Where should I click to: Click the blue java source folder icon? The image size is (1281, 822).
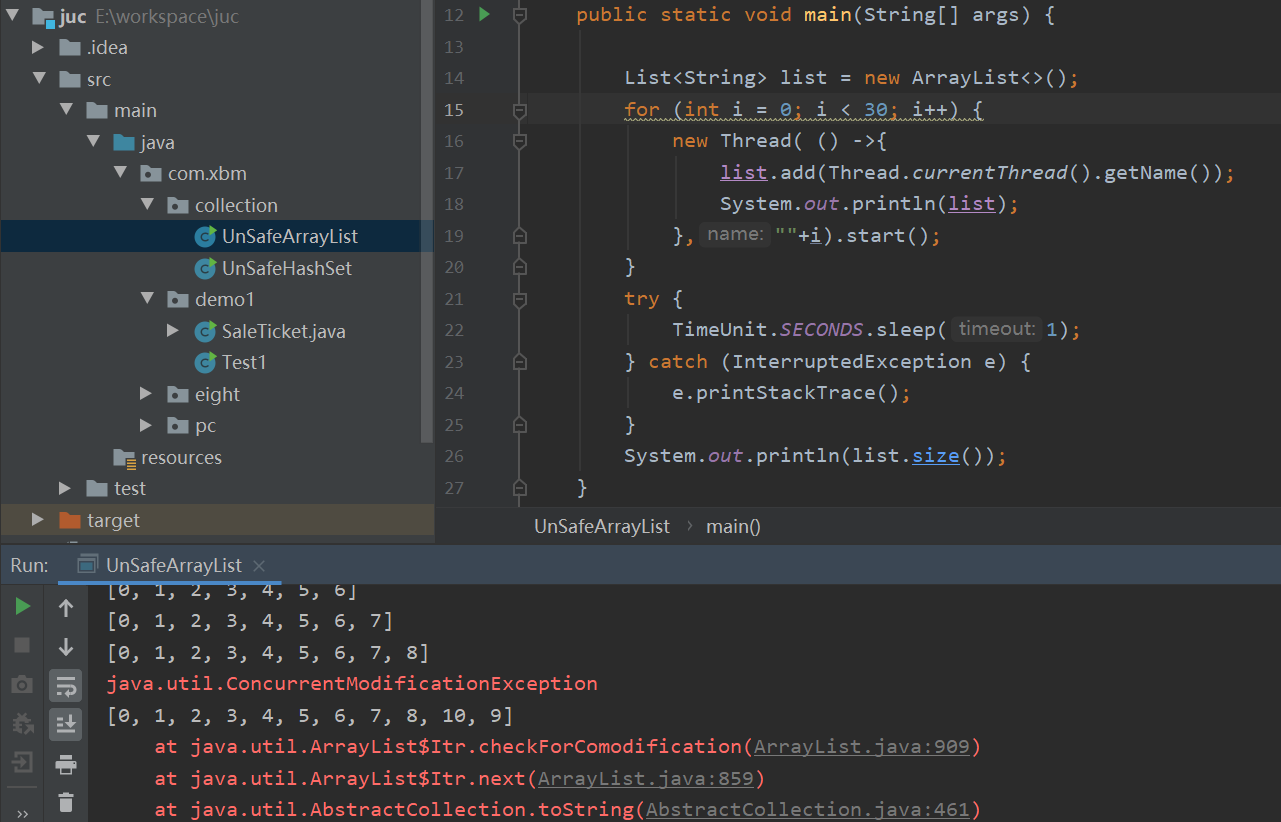click(124, 142)
